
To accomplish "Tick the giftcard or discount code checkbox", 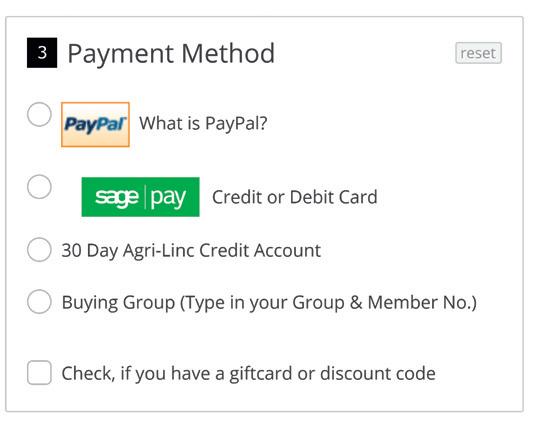I will point(39,373).
